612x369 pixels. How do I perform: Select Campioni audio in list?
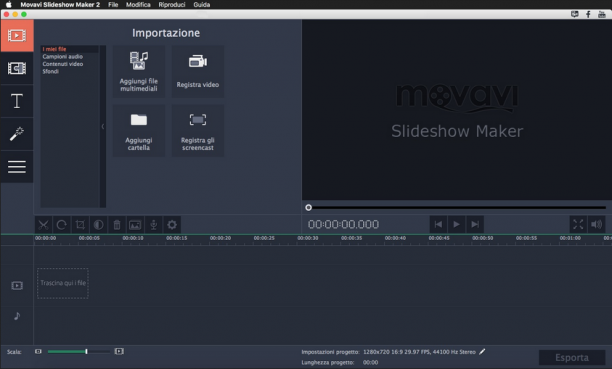point(63,57)
